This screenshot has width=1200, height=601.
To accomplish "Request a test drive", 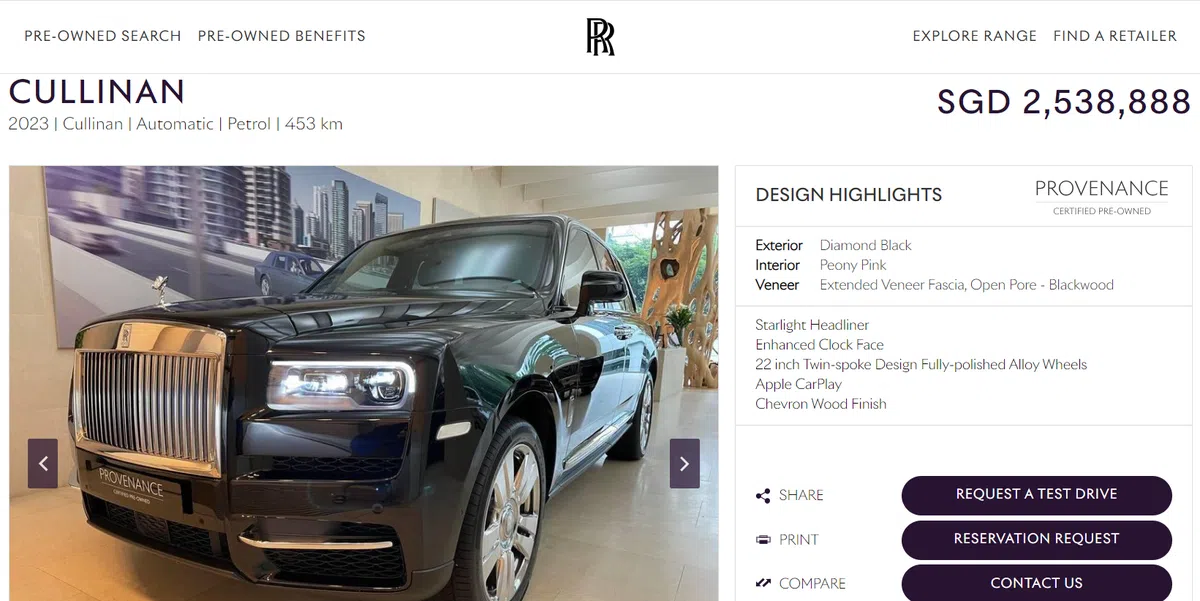I will click(1036, 495).
